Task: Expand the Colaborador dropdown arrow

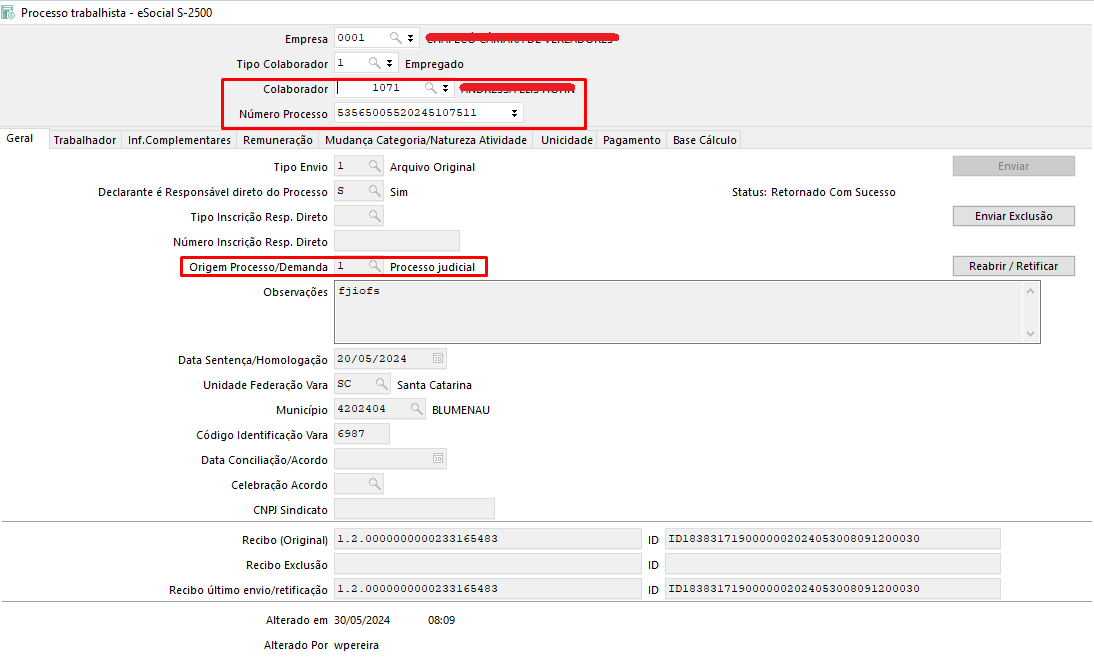Action: (x=446, y=89)
